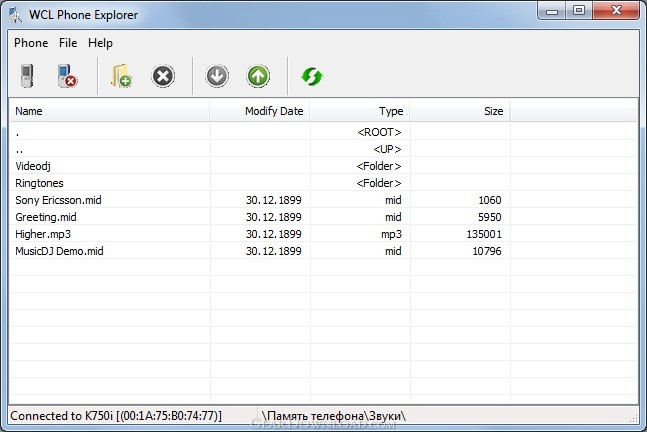This screenshot has width=647, height=432.
Task: Click the green refresh icon
Action: [312, 77]
